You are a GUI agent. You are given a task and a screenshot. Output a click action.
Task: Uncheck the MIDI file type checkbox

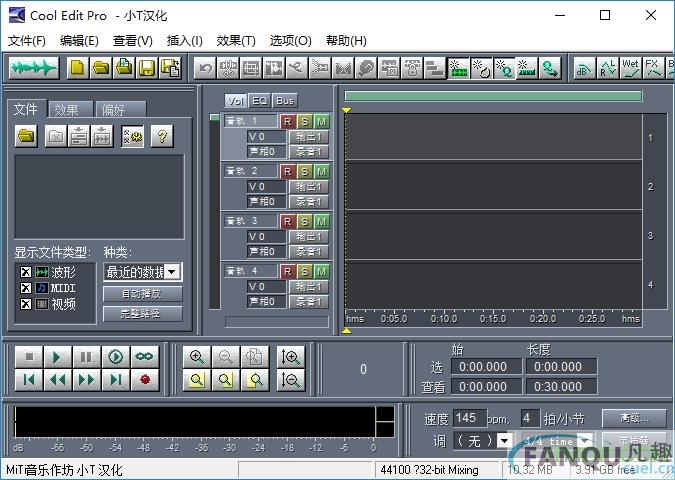coord(26,288)
